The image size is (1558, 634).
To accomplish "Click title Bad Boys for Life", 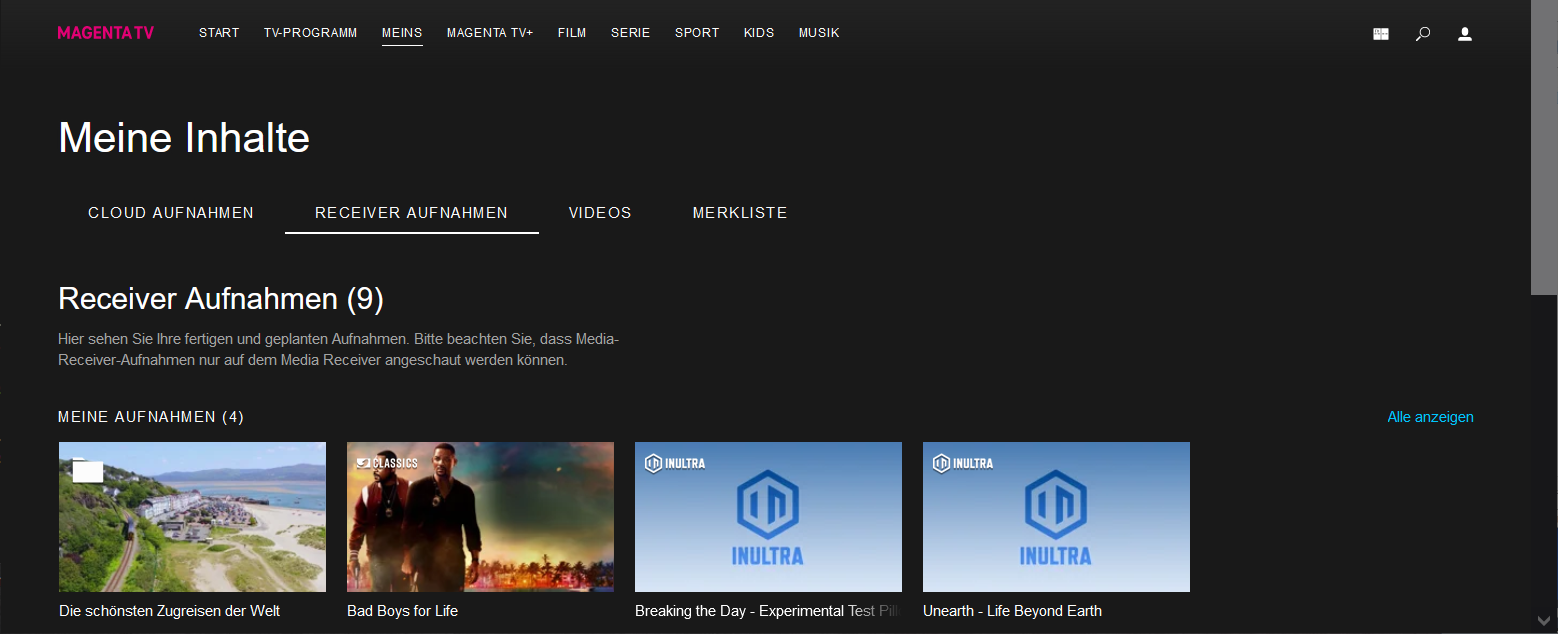I will pos(402,610).
